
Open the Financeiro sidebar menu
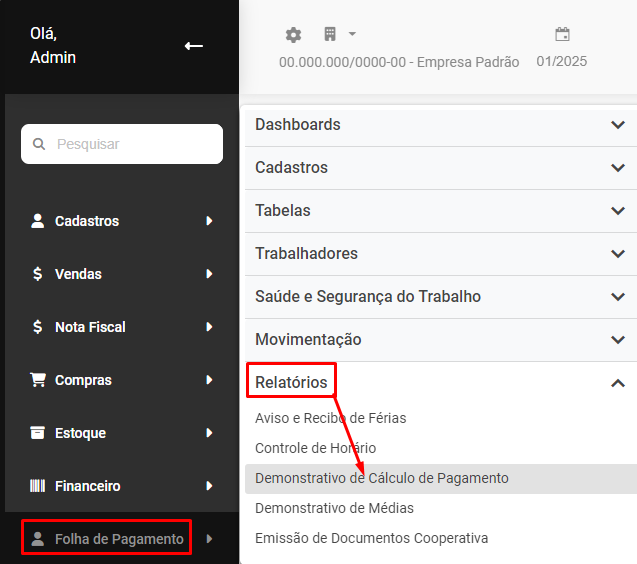pos(88,486)
